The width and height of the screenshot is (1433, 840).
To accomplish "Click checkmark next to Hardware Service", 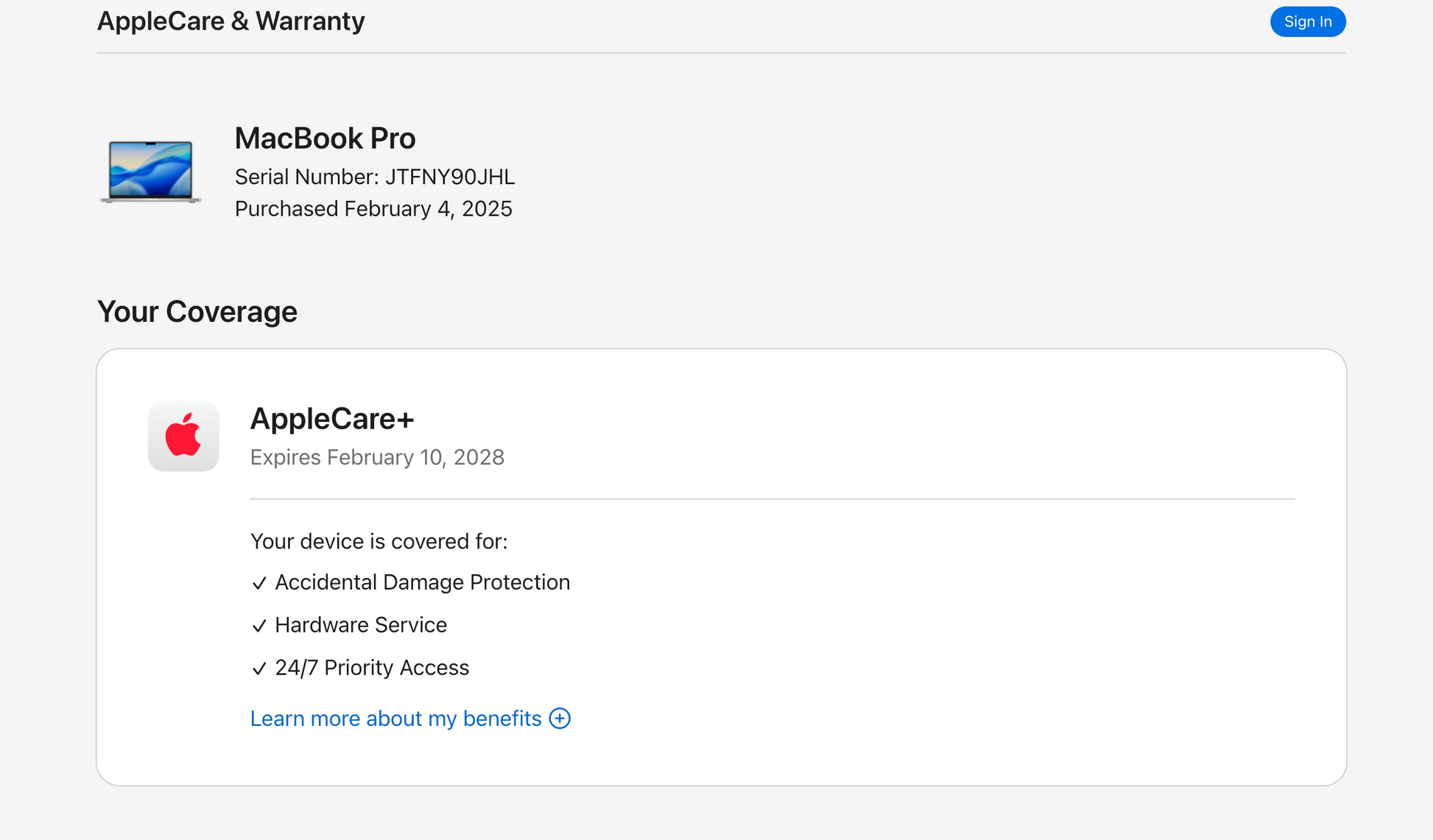I will click(258, 626).
